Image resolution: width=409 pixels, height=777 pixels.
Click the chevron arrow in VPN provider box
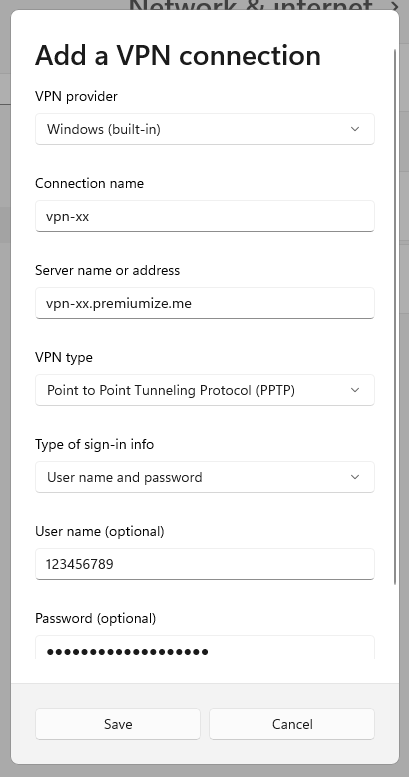click(x=355, y=129)
